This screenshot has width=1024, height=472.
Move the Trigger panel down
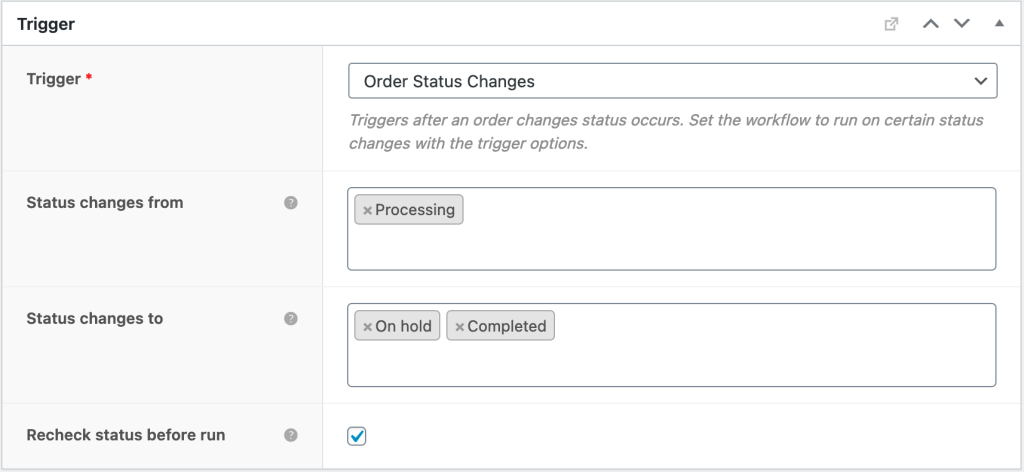pos(962,24)
